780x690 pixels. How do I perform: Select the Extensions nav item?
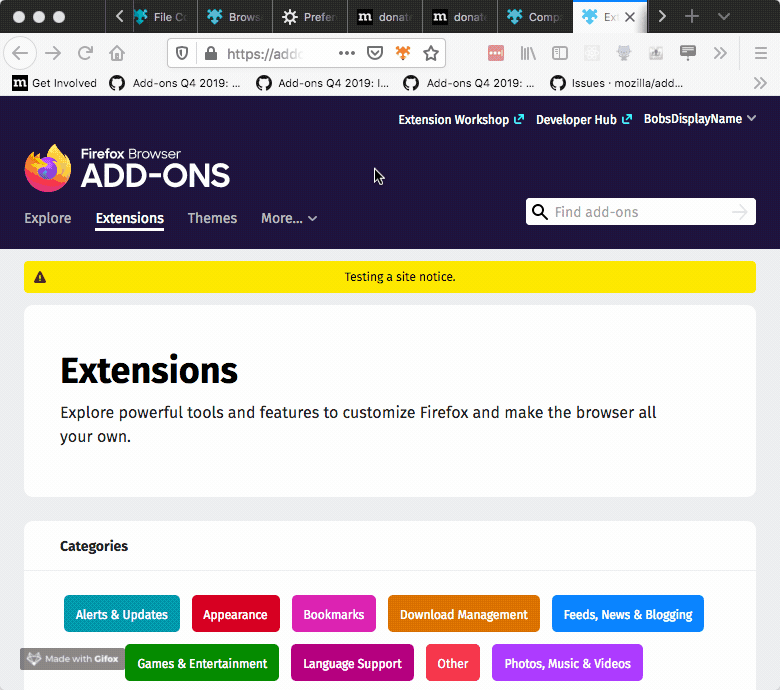[130, 218]
